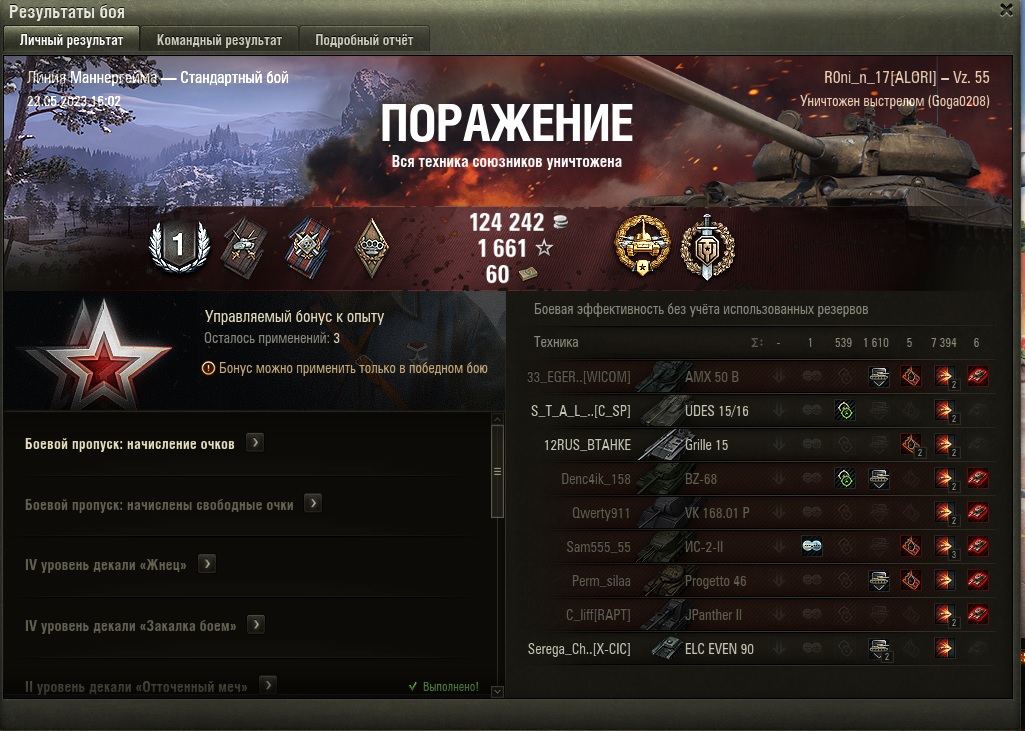Click the first-place laurel medal icon
Screen dimensions: 1025x731
pos(179,246)
